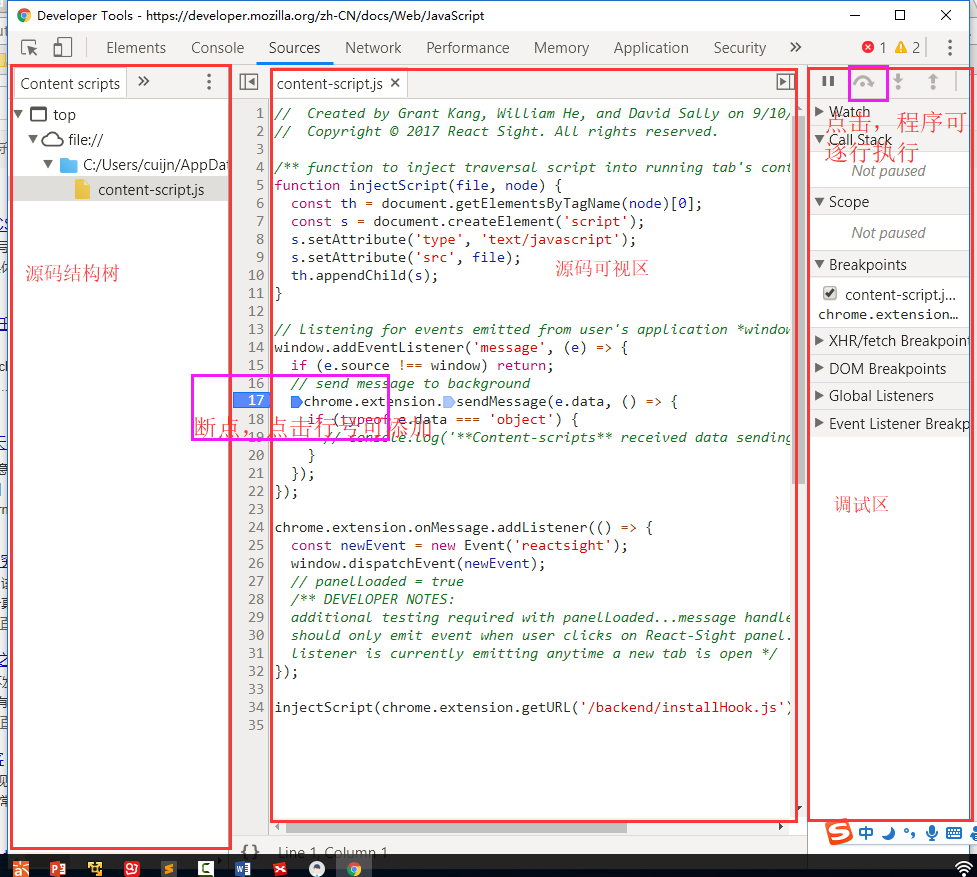Open Word from the taskbar

tap(243, 868)
